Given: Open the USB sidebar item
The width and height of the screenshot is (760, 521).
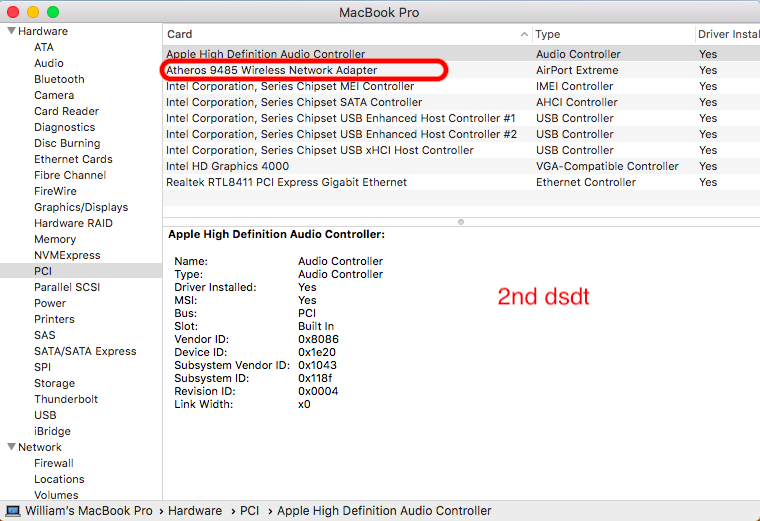Looking at the screenshot, I should [45, 415].
